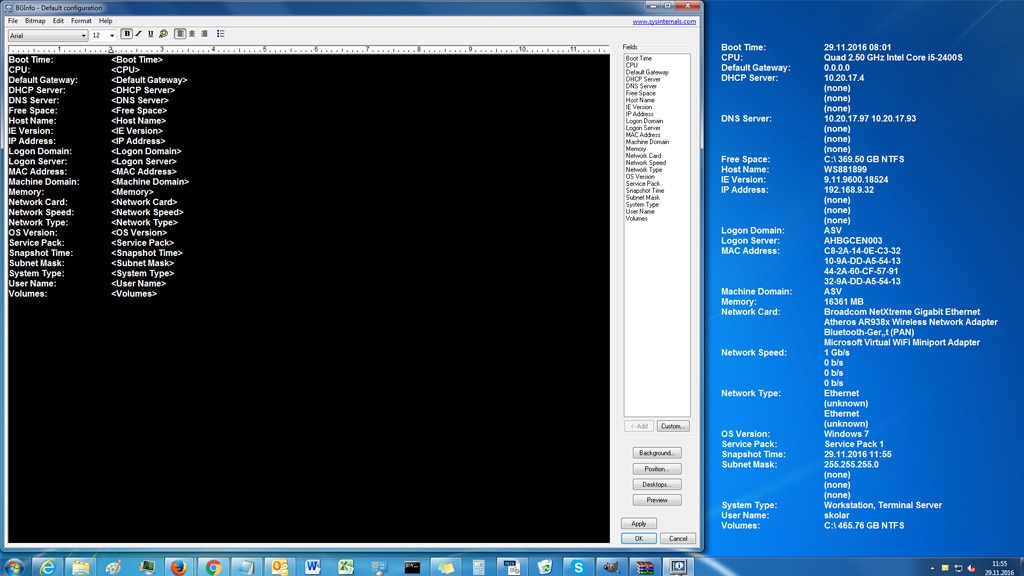Viewport: 1024px width, 576px height.
Task: Select OS Version in Fields list
Action: 640,176
